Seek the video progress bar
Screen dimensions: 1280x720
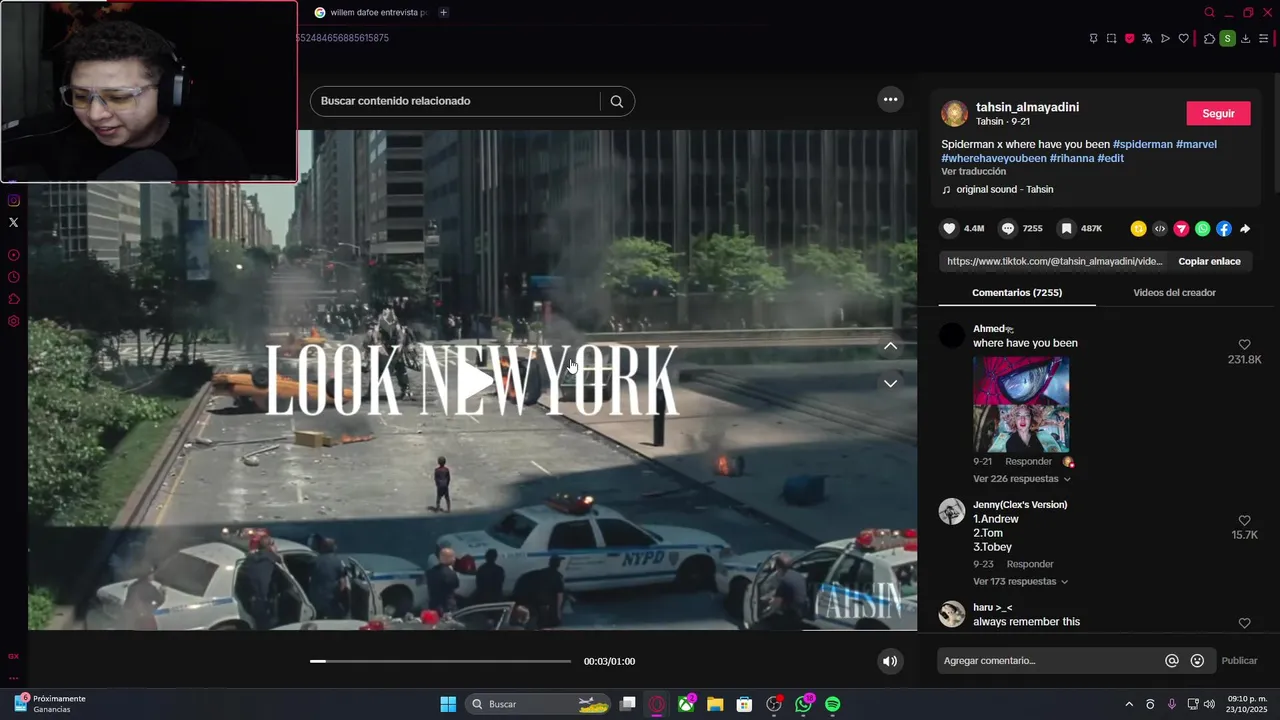point(440,661)
